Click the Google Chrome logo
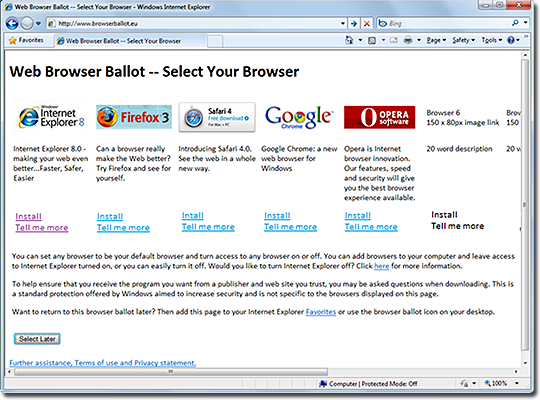The height and width of the screenshot is (400, 540). click(x=299, y=117)
